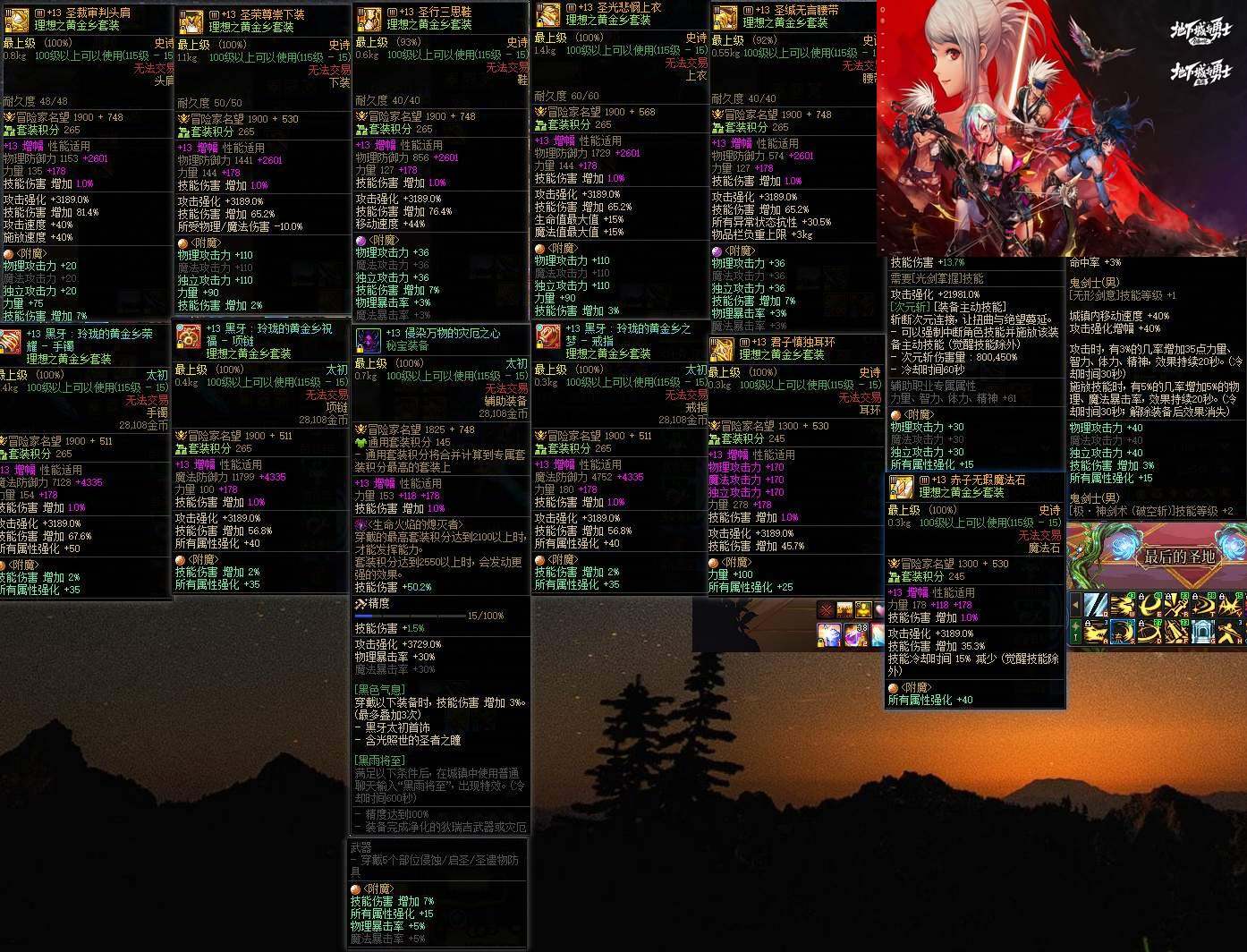Click the 圣裁审判头肩 equipment icon
Screen dimensions: 1247x952
[15, 19]
